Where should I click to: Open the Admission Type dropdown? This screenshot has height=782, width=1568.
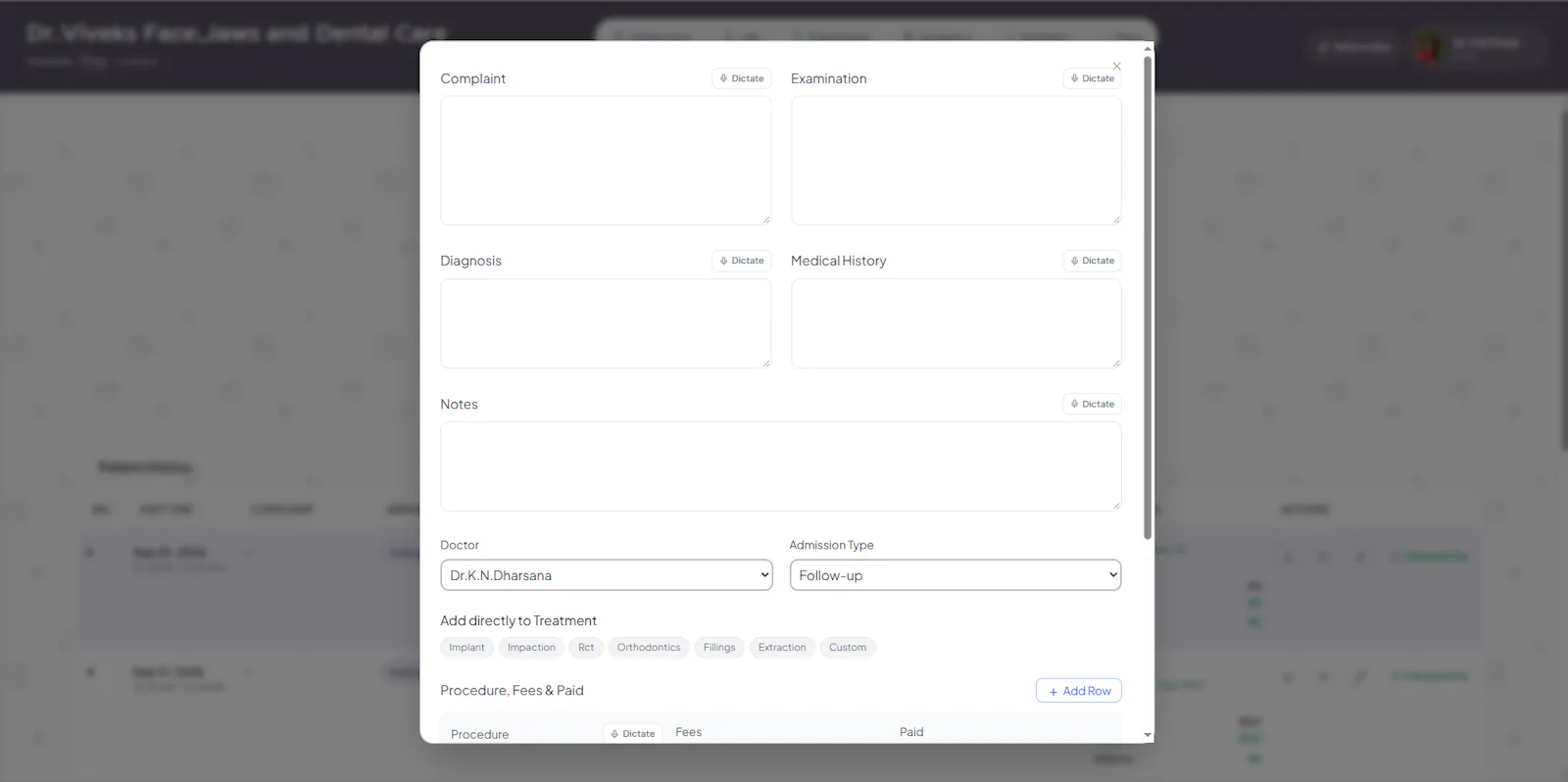(x=955, y=575)
